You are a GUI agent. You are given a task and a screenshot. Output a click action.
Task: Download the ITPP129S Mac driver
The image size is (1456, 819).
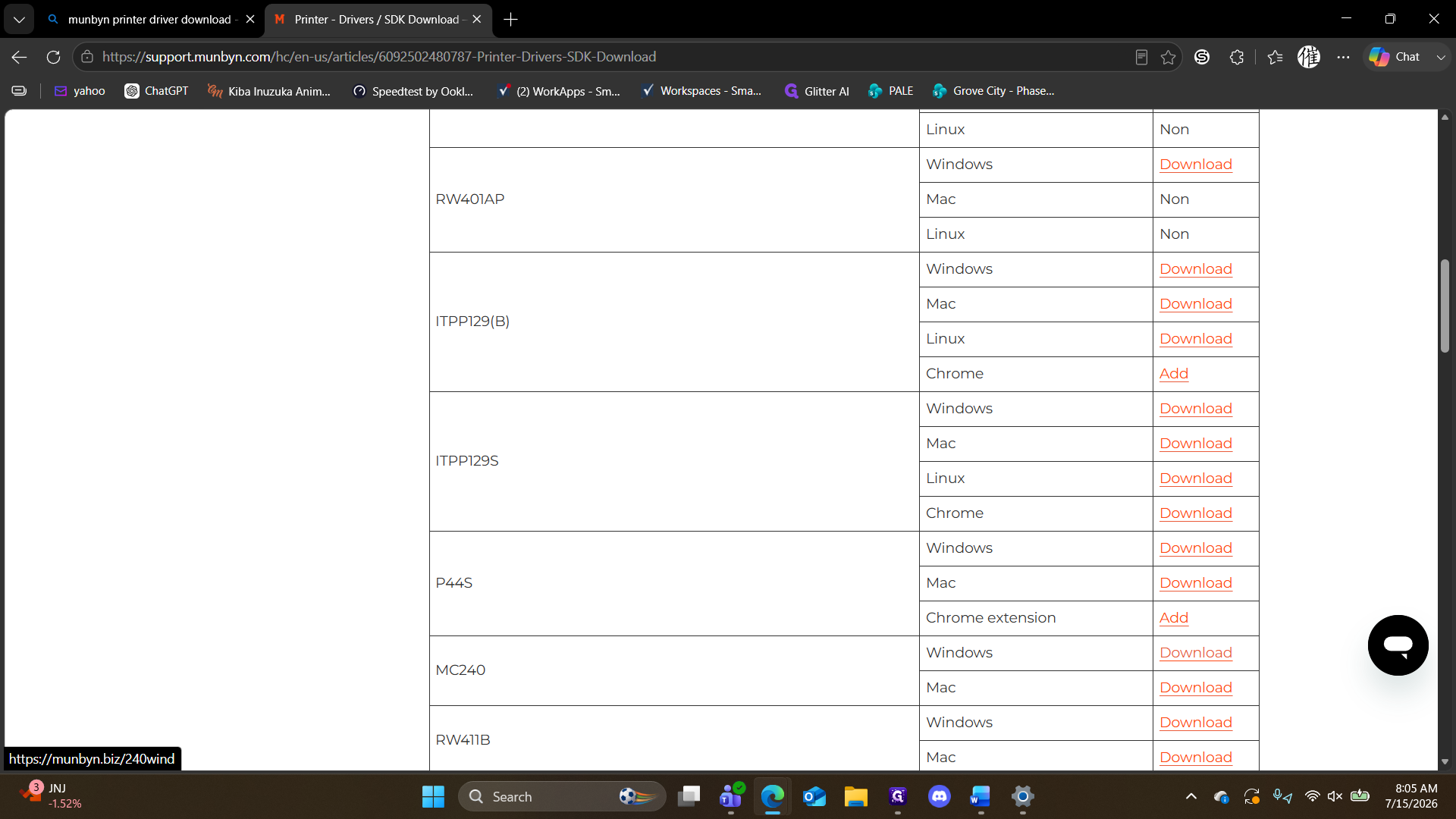(x=1196, y=444)
